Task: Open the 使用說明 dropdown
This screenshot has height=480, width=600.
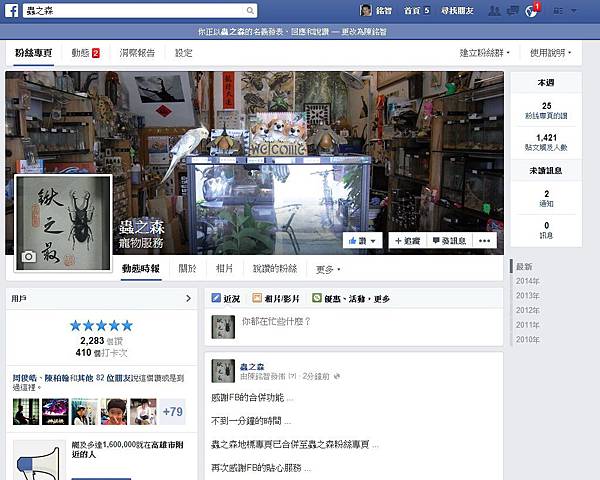Action: (550, 53)
